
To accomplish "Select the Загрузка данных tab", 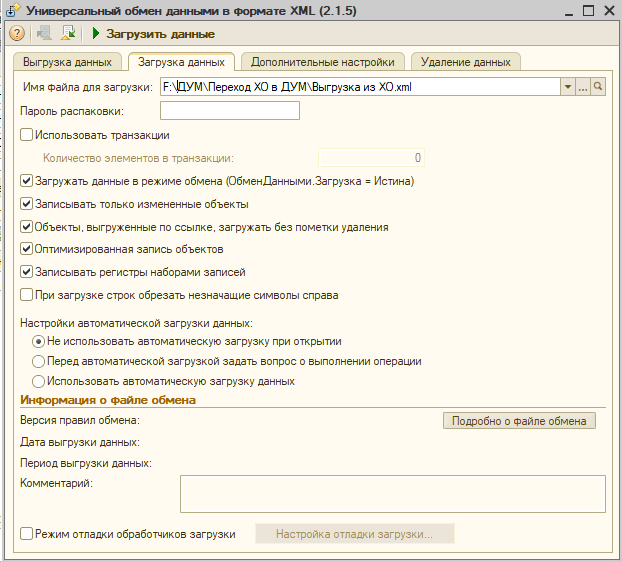I will pos(181,62).
